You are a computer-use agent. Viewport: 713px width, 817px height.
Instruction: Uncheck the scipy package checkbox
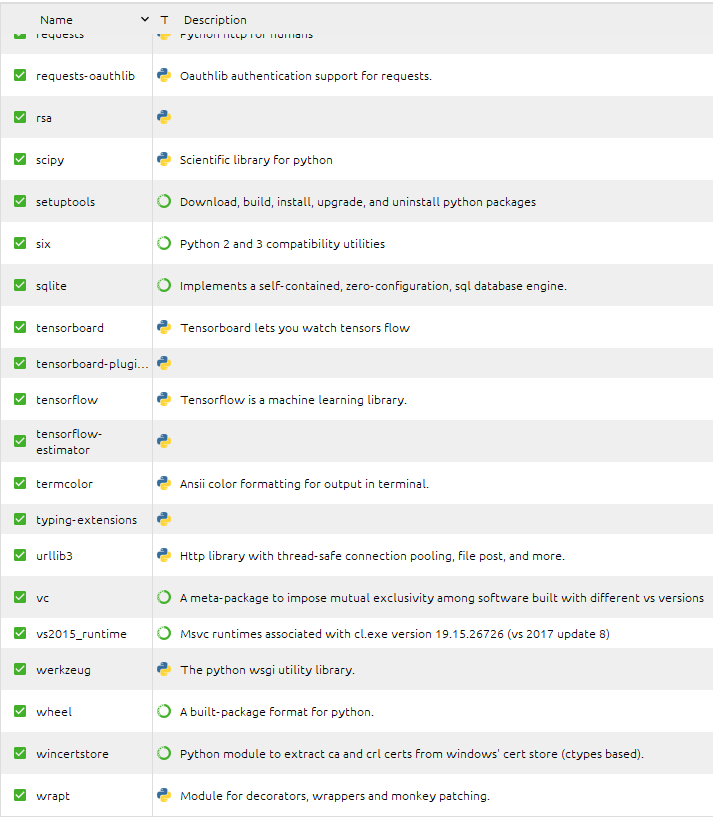[x=20, y=159]
